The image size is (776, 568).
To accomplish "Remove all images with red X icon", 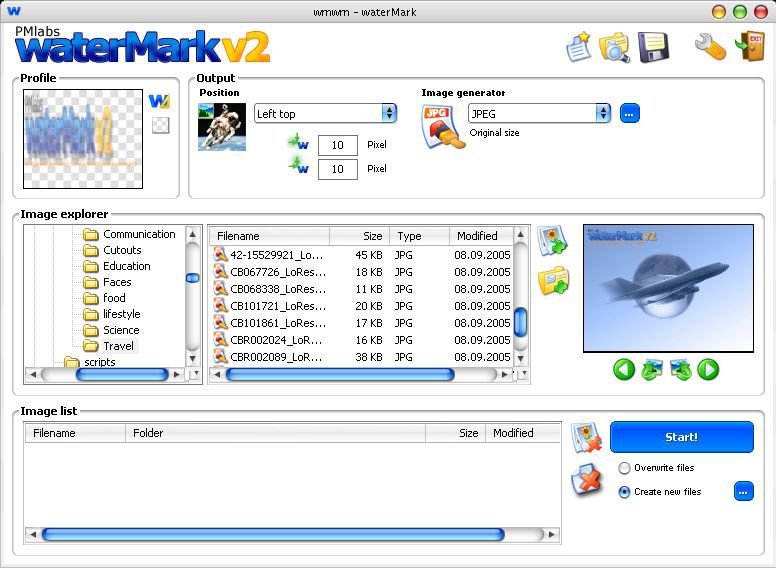I will (x=587, y=481).
